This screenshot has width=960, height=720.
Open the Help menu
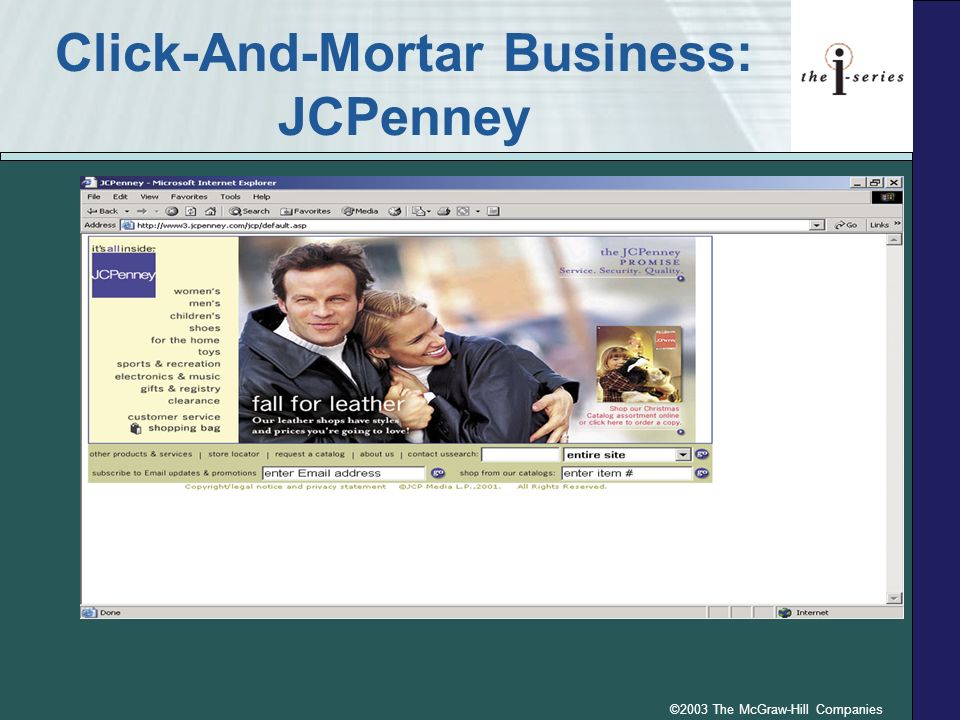click(x=261, y=197)
